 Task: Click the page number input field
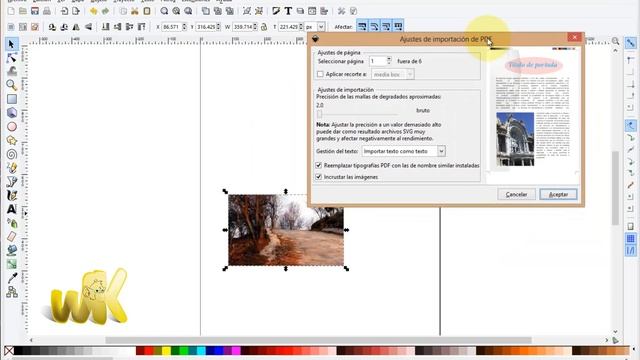(377, 61)
